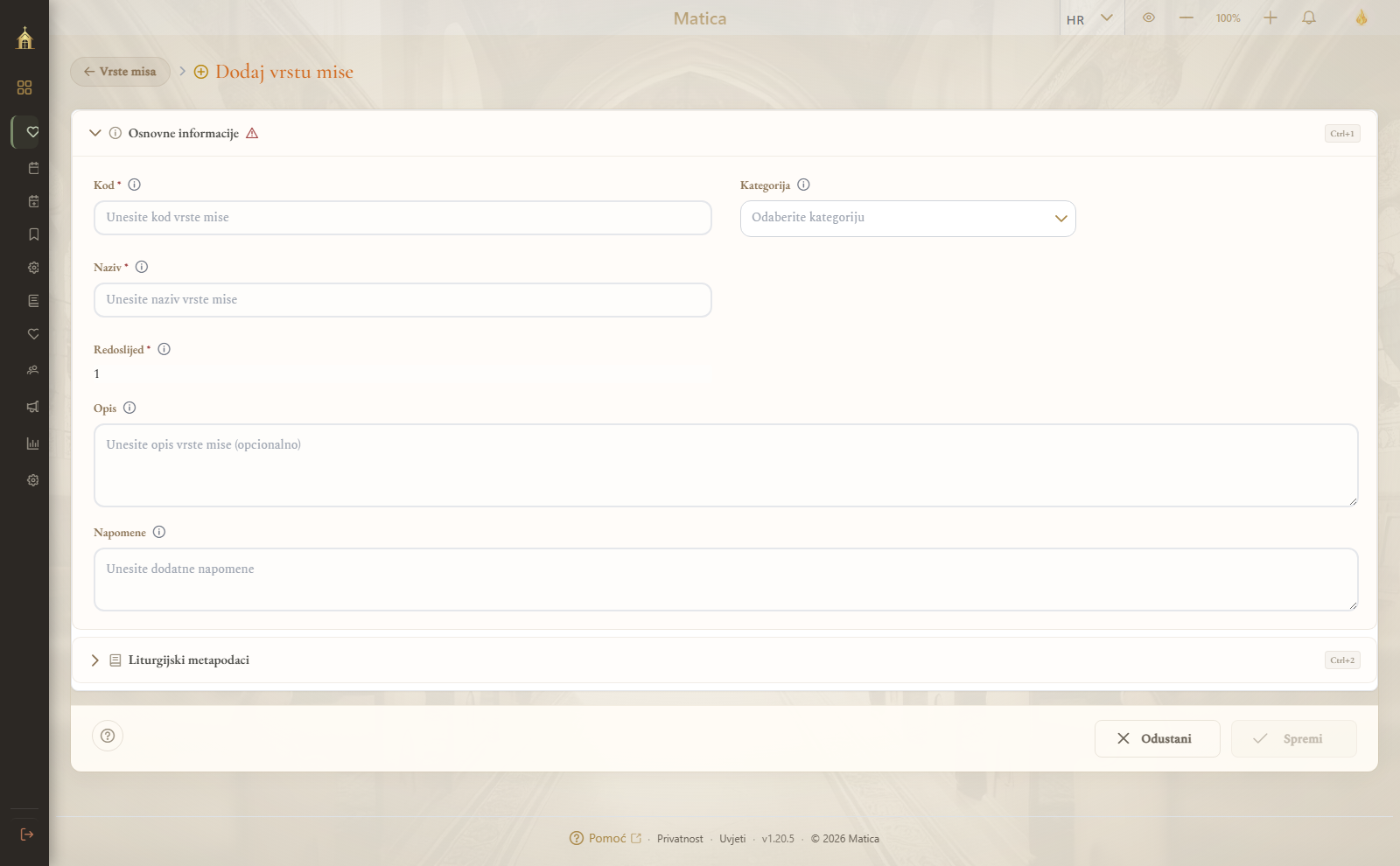Click the notification bell icon
1400x866 pixels.
coord(1309,17)
